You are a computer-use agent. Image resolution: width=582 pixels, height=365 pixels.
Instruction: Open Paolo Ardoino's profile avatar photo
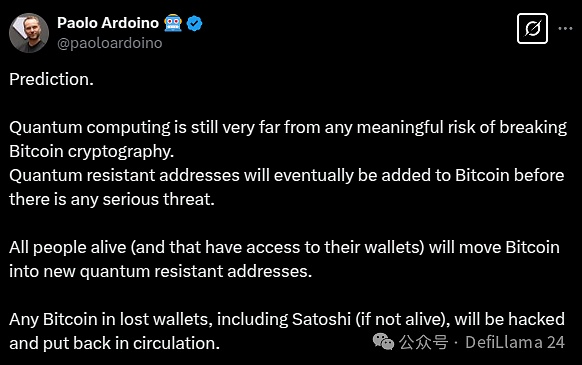[29, 33]
